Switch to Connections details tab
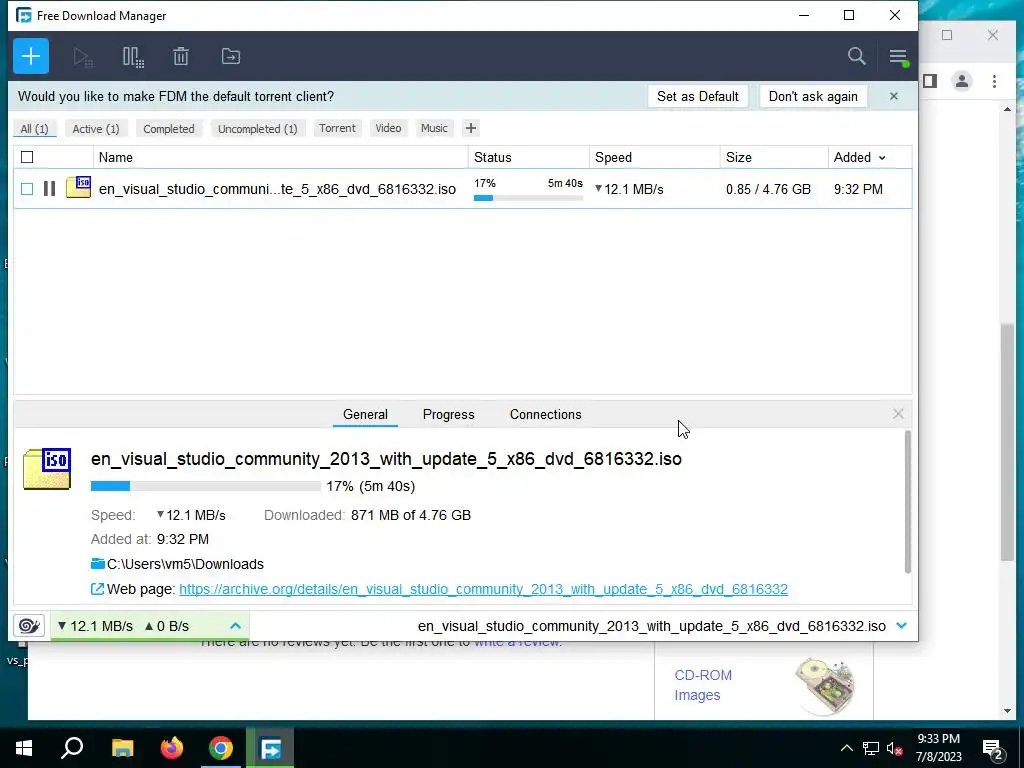 pyautogui.click(x=545, y=415)
